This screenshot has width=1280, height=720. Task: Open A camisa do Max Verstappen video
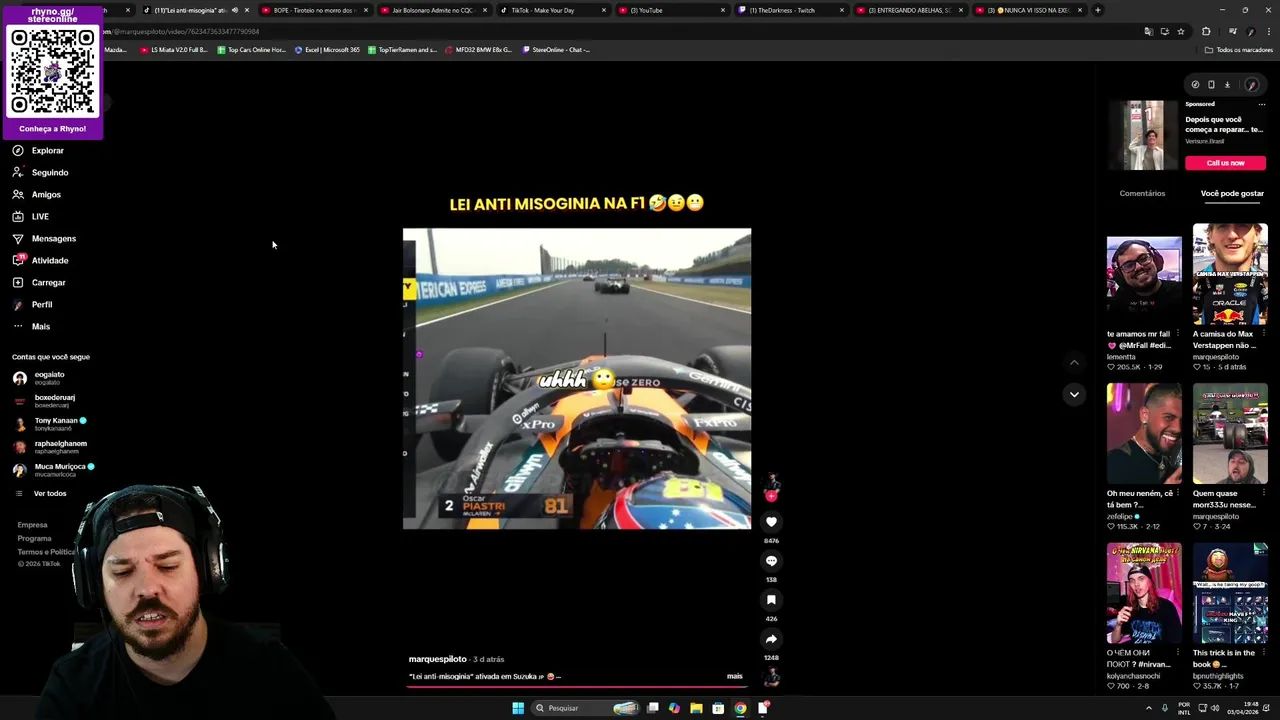1230,274
